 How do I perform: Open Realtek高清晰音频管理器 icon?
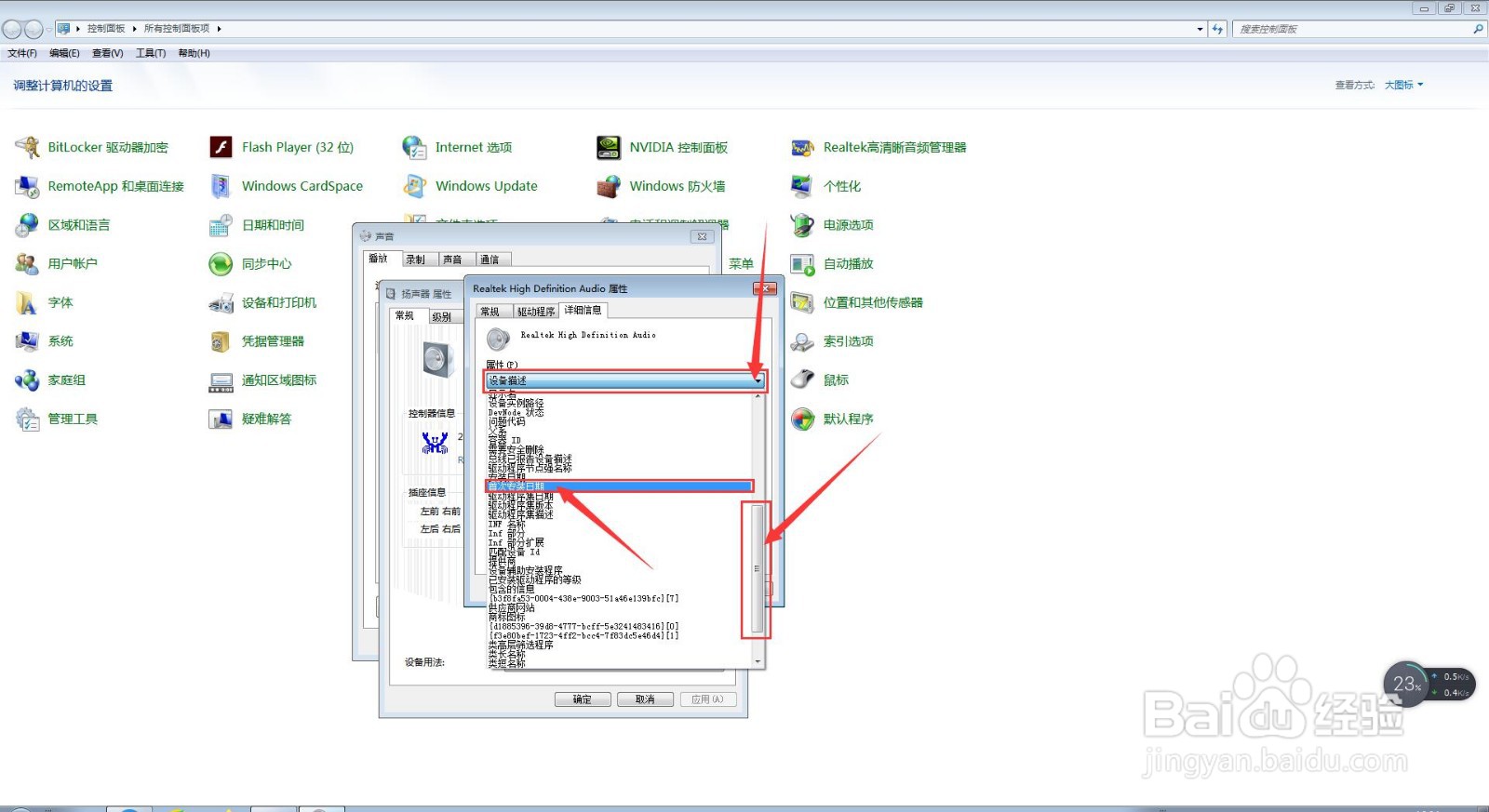(802, 147)
